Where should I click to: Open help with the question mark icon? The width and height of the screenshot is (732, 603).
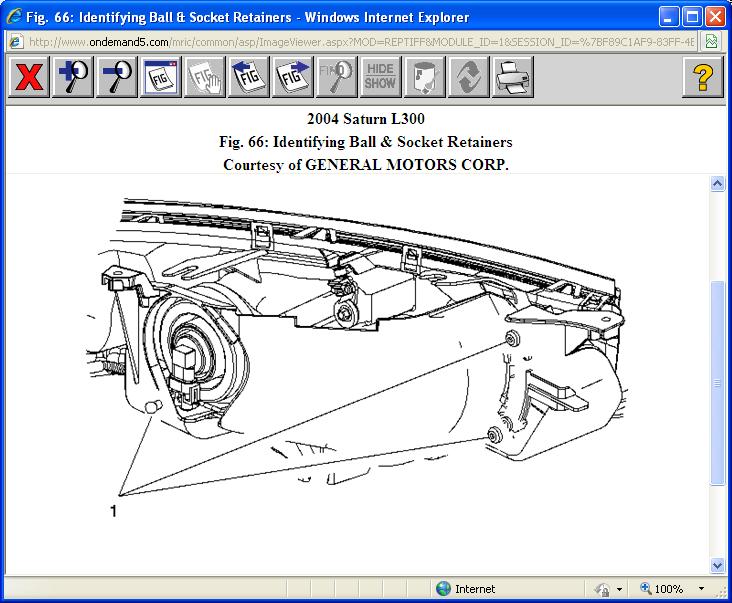[703, 78]
